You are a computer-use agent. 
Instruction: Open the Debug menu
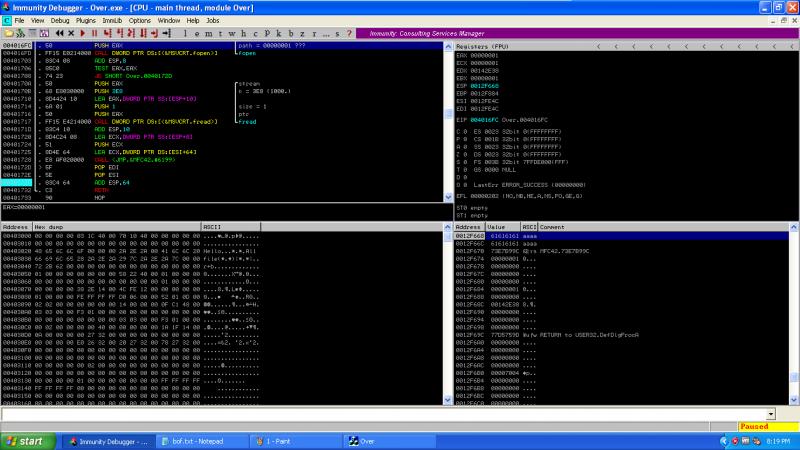(x=60, y=20)
